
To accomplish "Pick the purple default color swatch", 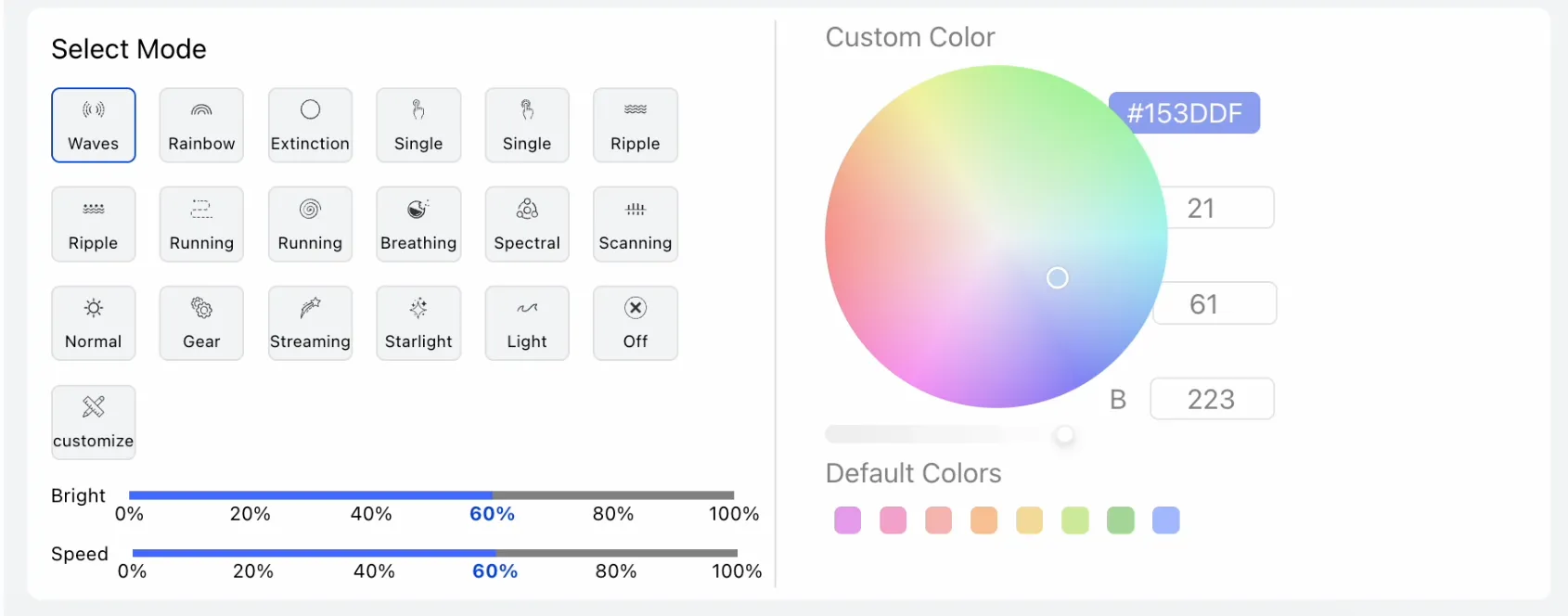I will pyautogui.click(x=847, y=520).
